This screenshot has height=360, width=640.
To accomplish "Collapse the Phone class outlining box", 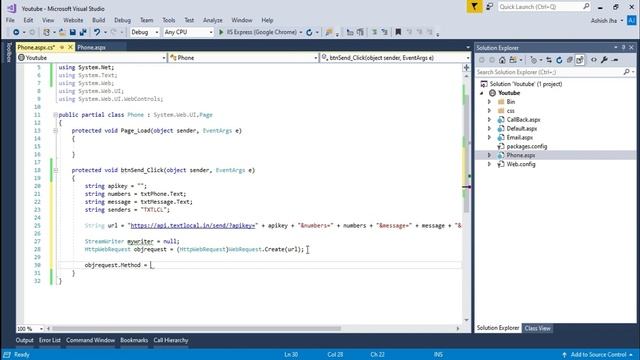I will point(56,115).
